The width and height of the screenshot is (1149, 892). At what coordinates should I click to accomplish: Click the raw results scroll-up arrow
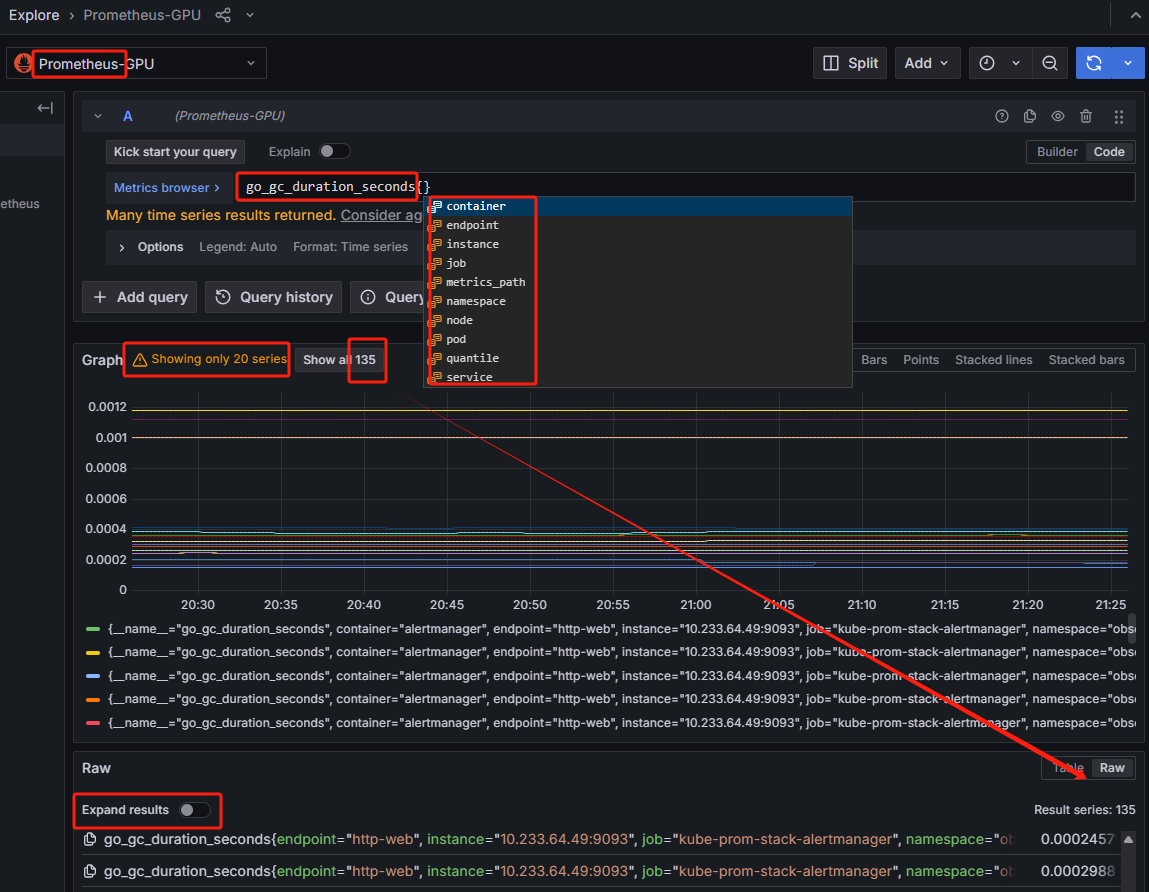click(1129, 839)
